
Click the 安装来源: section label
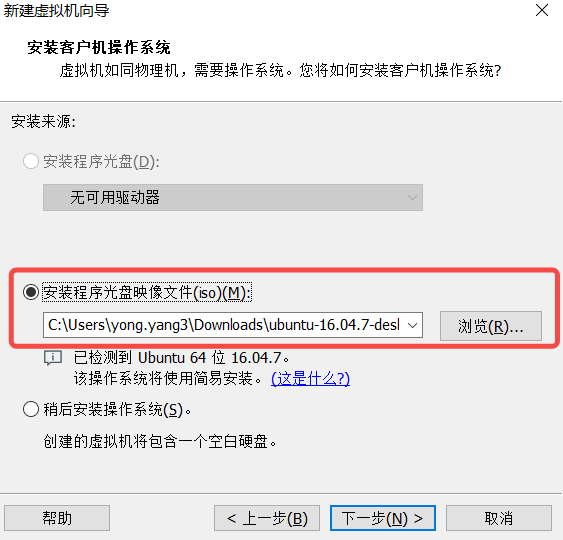tap(43, 121)
